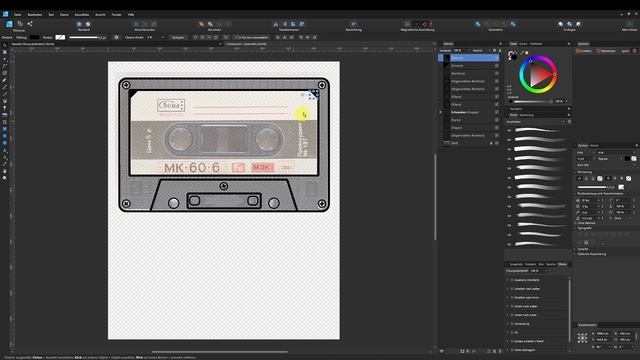Click the first icon above the Anordnen label
This screenshot has height=360, width=640.
(x=201, y=24)
